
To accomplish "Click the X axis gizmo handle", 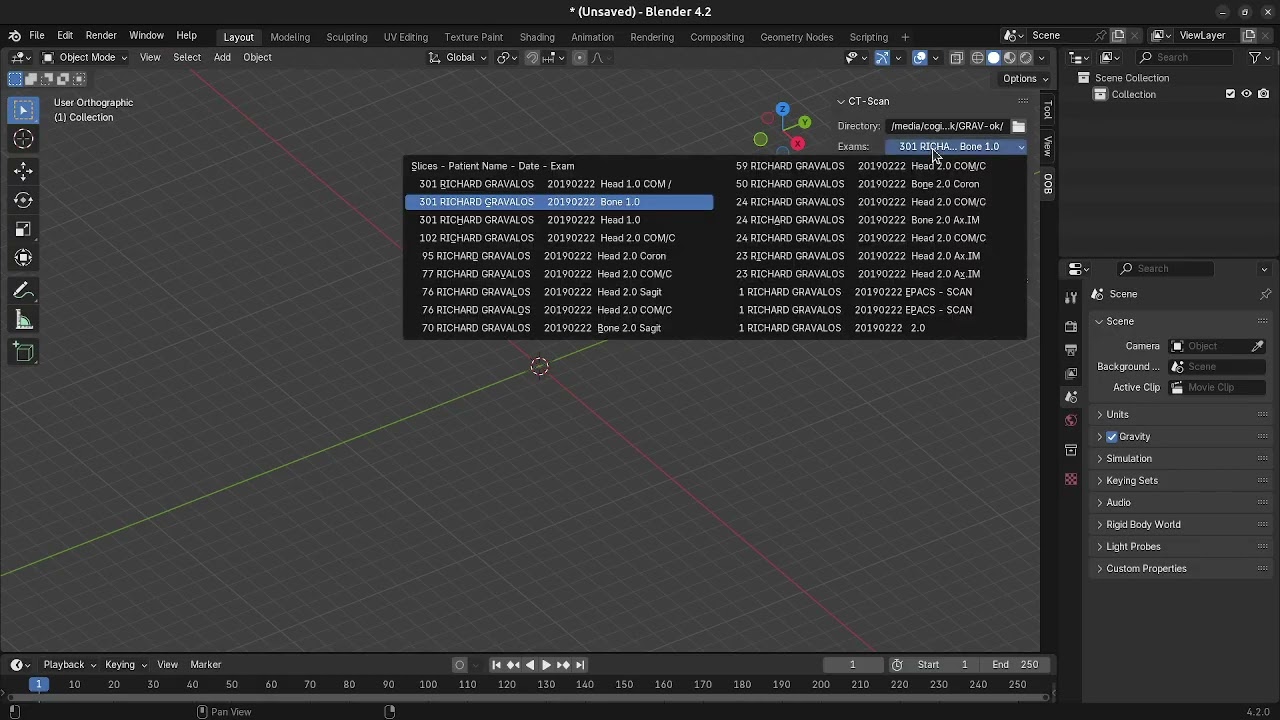I will (x=797, y=144).
